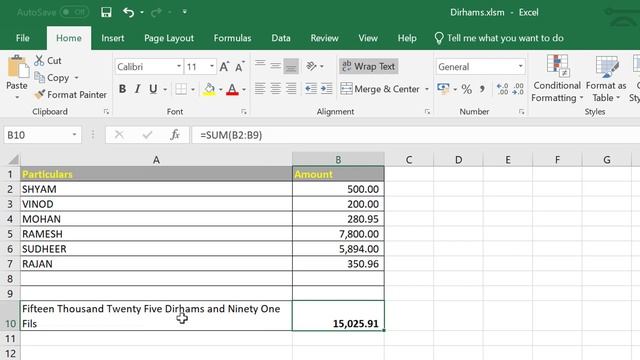The width and height of the screenshot is (640, 360).
Task: Go to the Formulas tab
Action: tap(232, 38)
